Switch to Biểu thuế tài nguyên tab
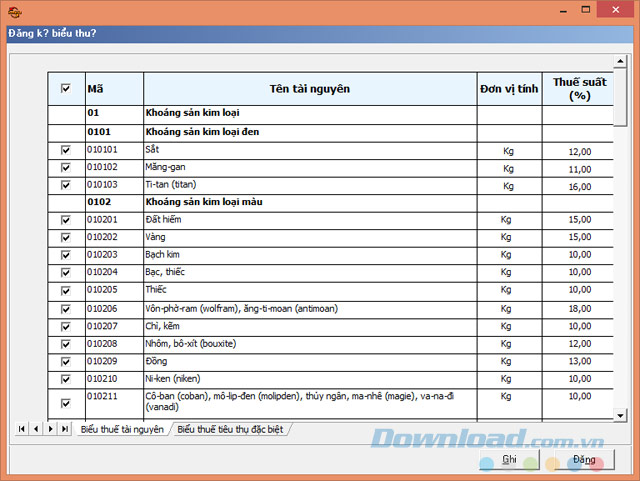 (122, 429)
